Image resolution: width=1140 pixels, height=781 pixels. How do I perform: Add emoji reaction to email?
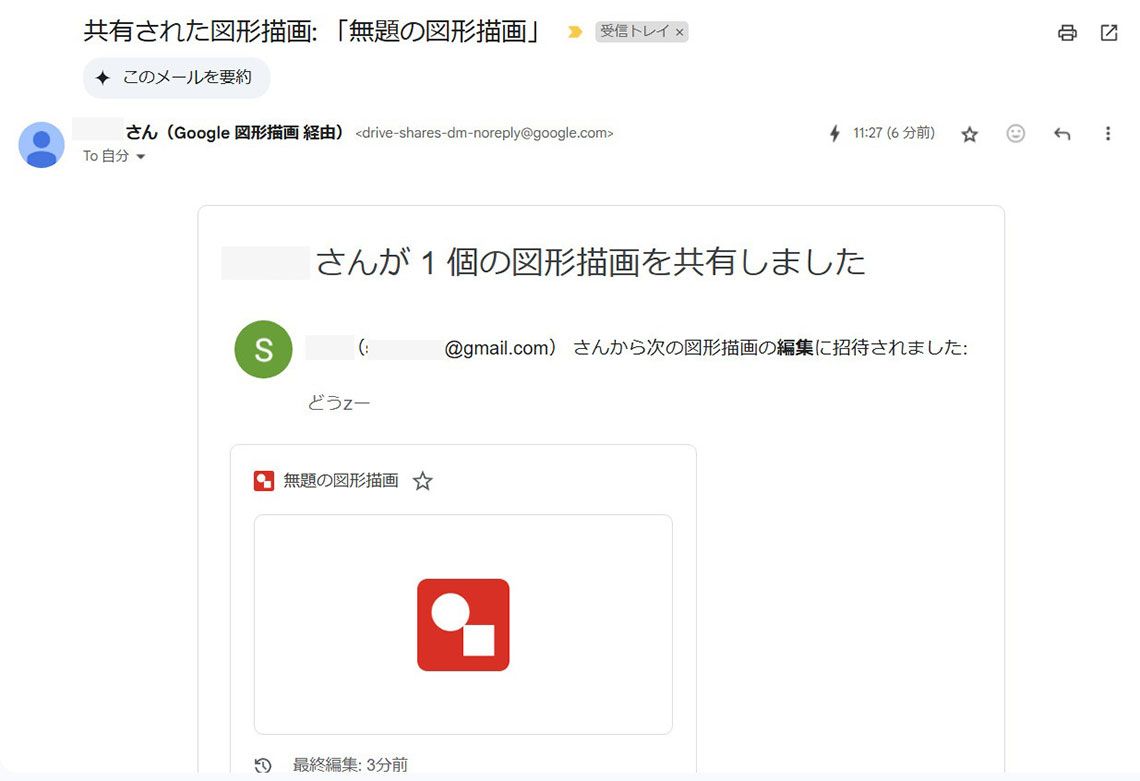click(x=1016, y=133)
